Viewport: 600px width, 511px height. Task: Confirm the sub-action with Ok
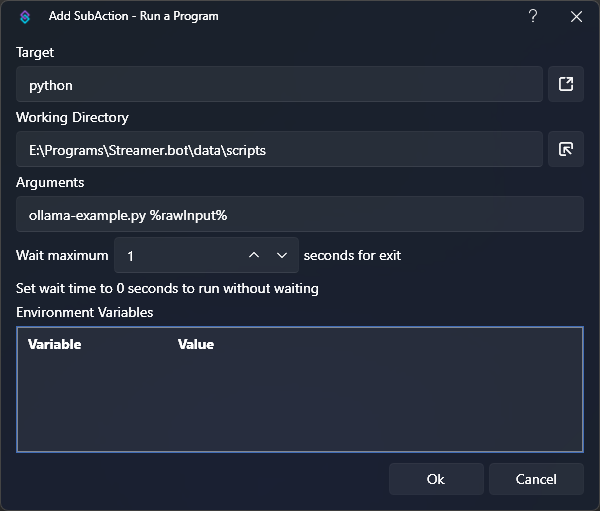tap(435, 479)
